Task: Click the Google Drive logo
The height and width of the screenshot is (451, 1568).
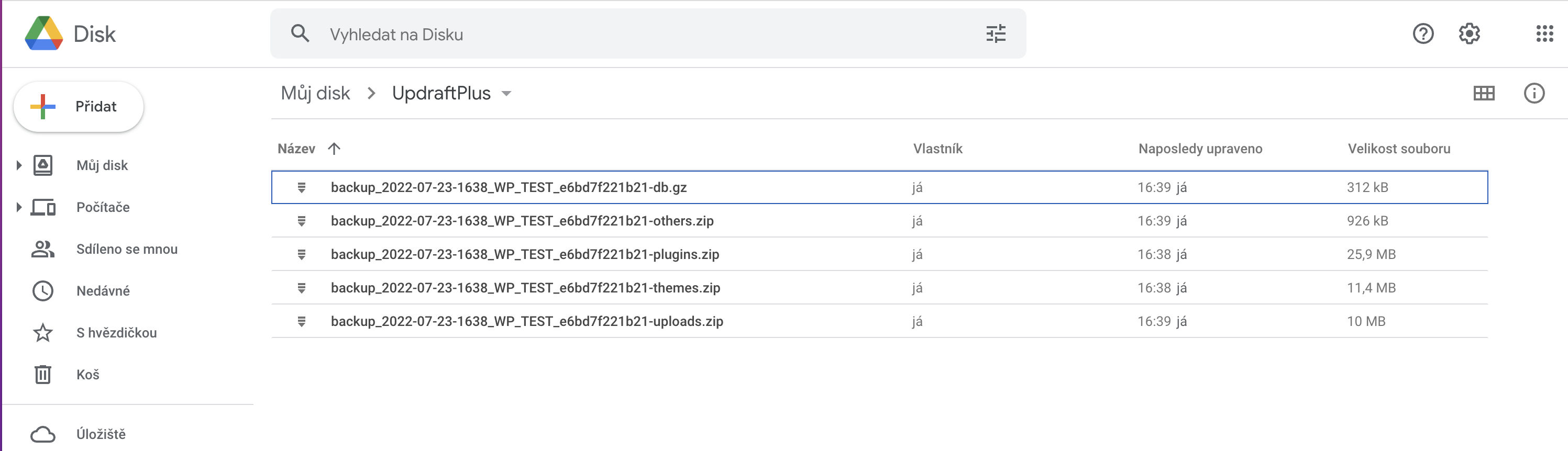Action: (x=44, y=33)
